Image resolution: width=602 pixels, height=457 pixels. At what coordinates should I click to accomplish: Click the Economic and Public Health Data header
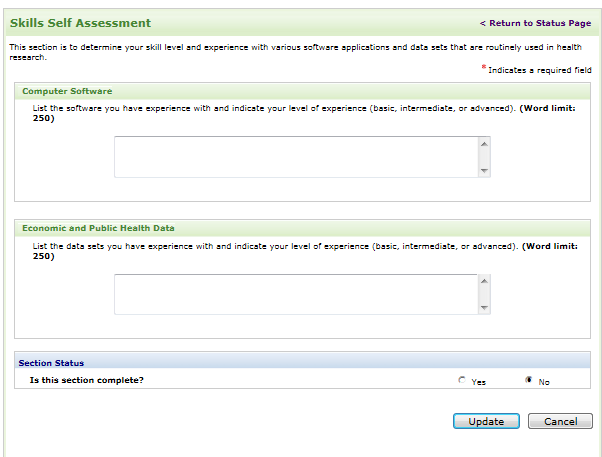(98, 228)
